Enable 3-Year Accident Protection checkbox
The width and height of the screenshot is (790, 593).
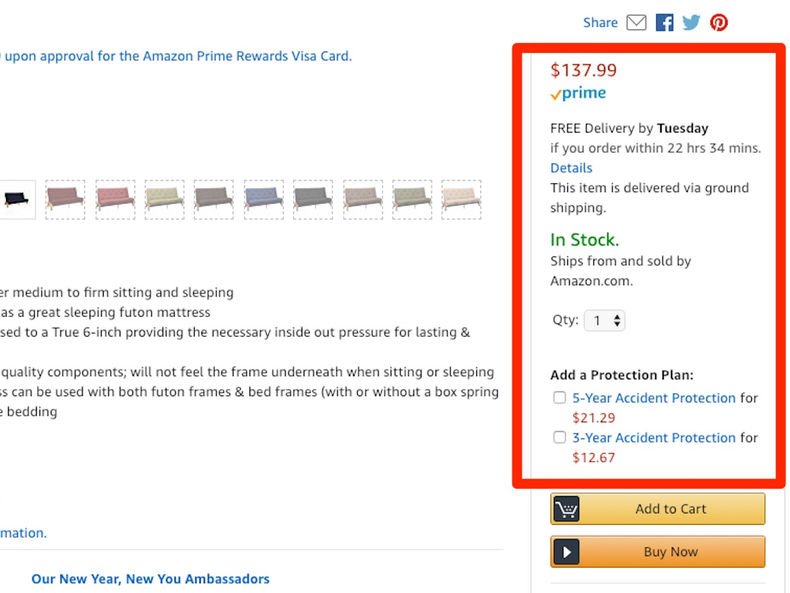pos(560,438)
